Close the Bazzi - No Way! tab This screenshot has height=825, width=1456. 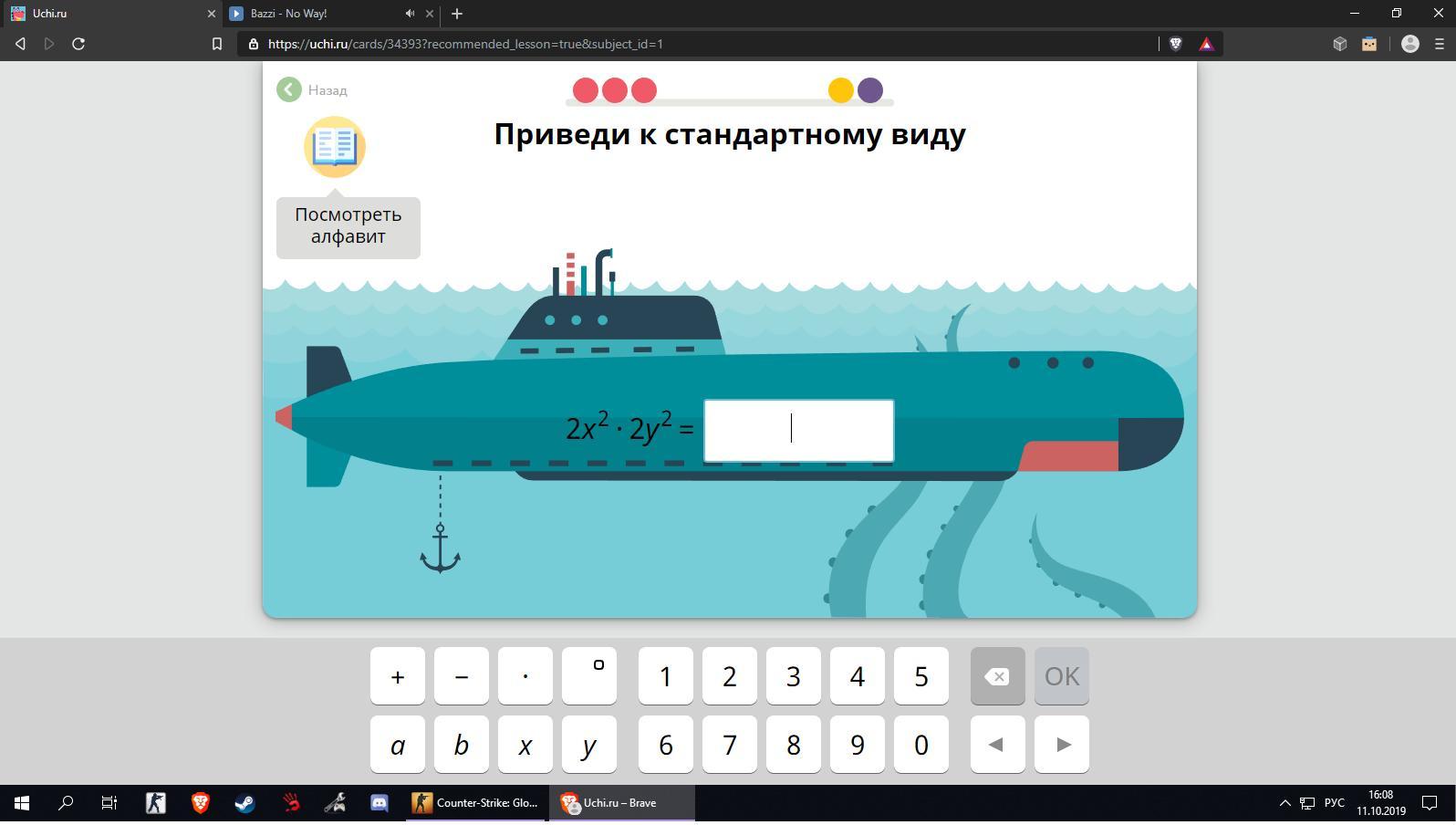[430, 14]
